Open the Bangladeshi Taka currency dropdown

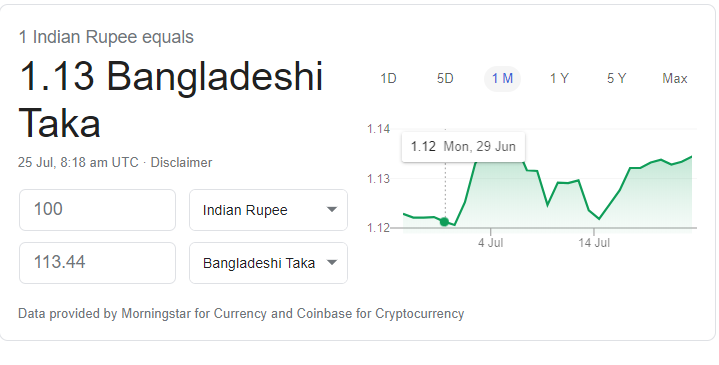point(268,263)
